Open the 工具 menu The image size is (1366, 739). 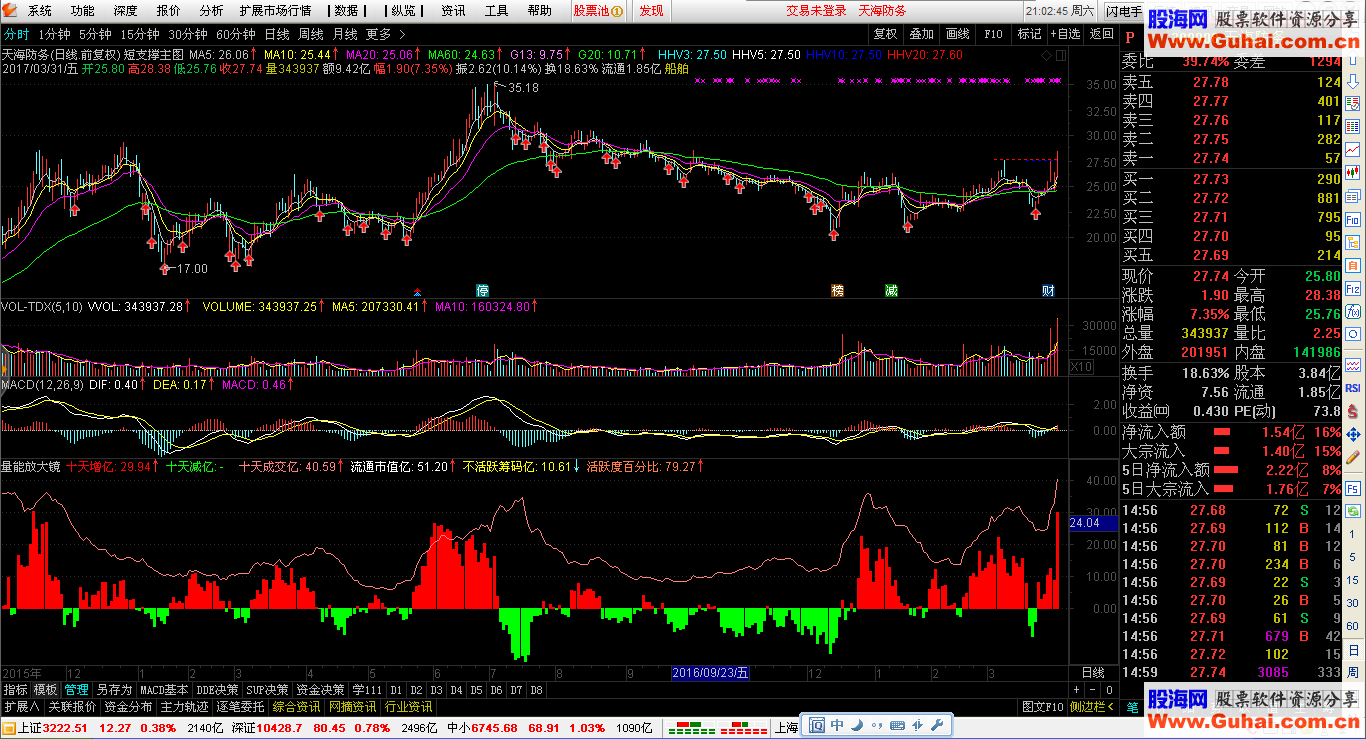(x=496, y=11)
